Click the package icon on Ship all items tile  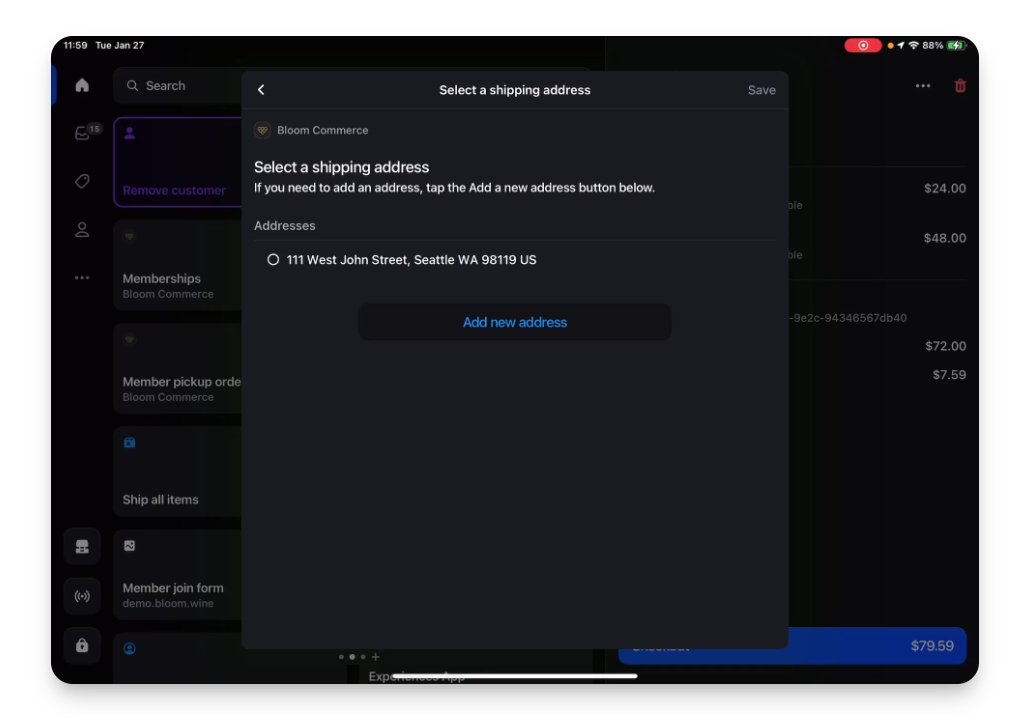point(129,443)
